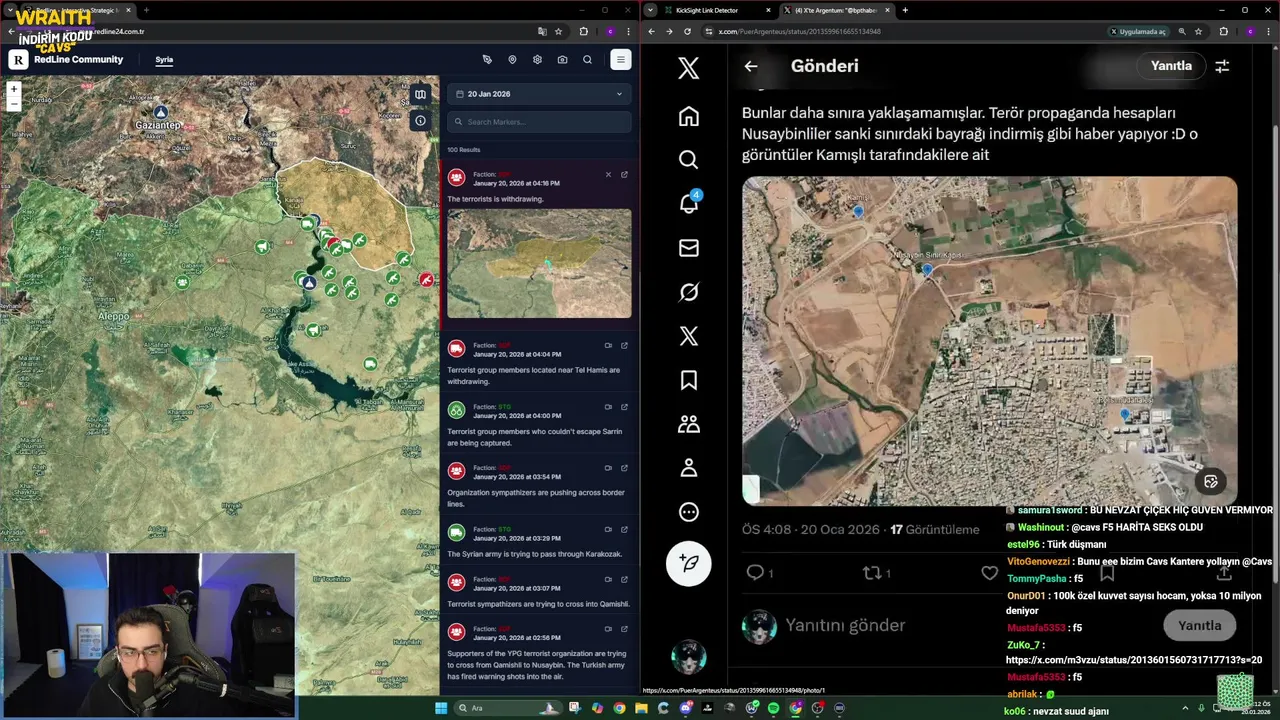Play video of Karakozak event
Viewport: 1280px width, 720px height.
[608, 529]
